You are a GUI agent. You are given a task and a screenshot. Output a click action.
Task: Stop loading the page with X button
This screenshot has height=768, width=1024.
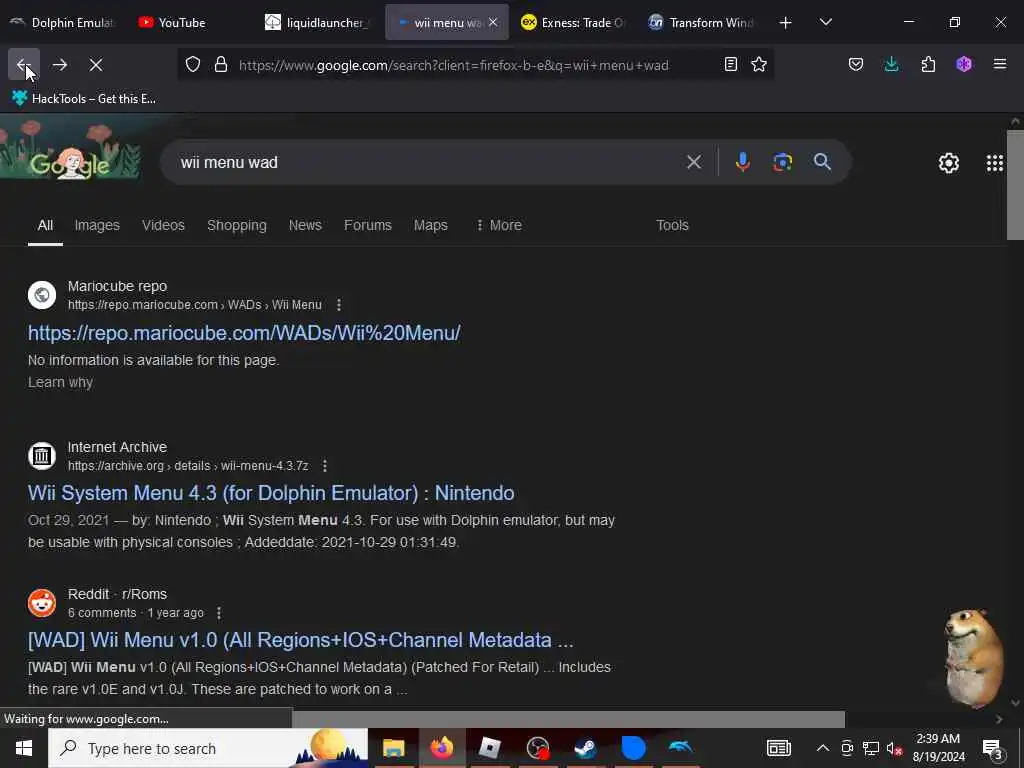(96, 65)
